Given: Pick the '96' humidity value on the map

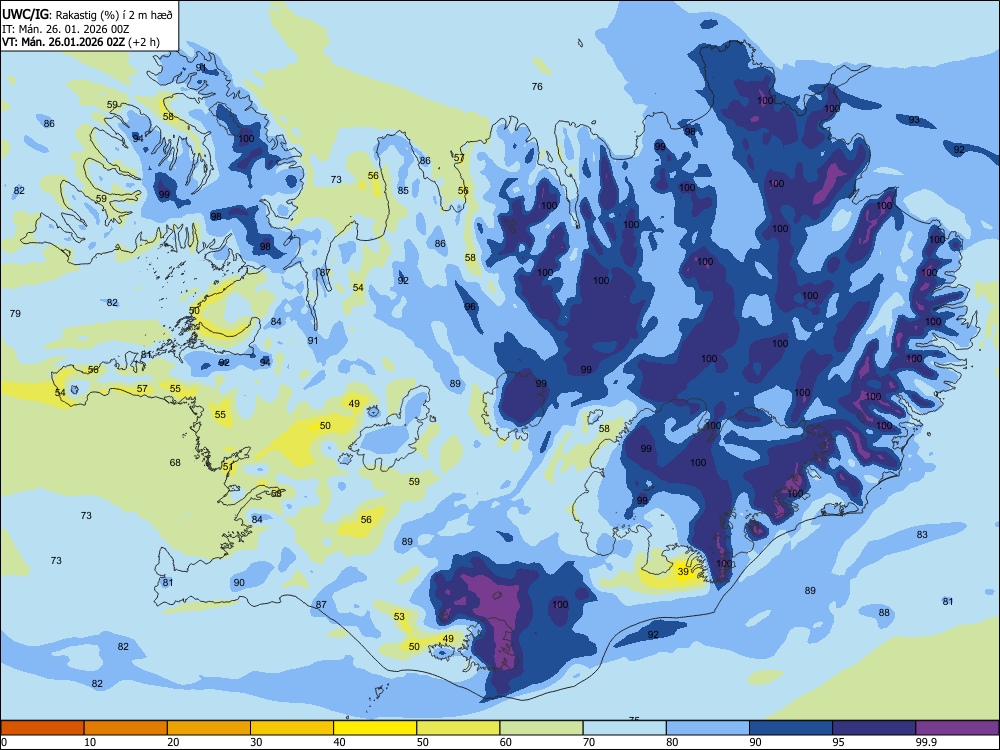Looking at the screenshot, I should point(470,307).
